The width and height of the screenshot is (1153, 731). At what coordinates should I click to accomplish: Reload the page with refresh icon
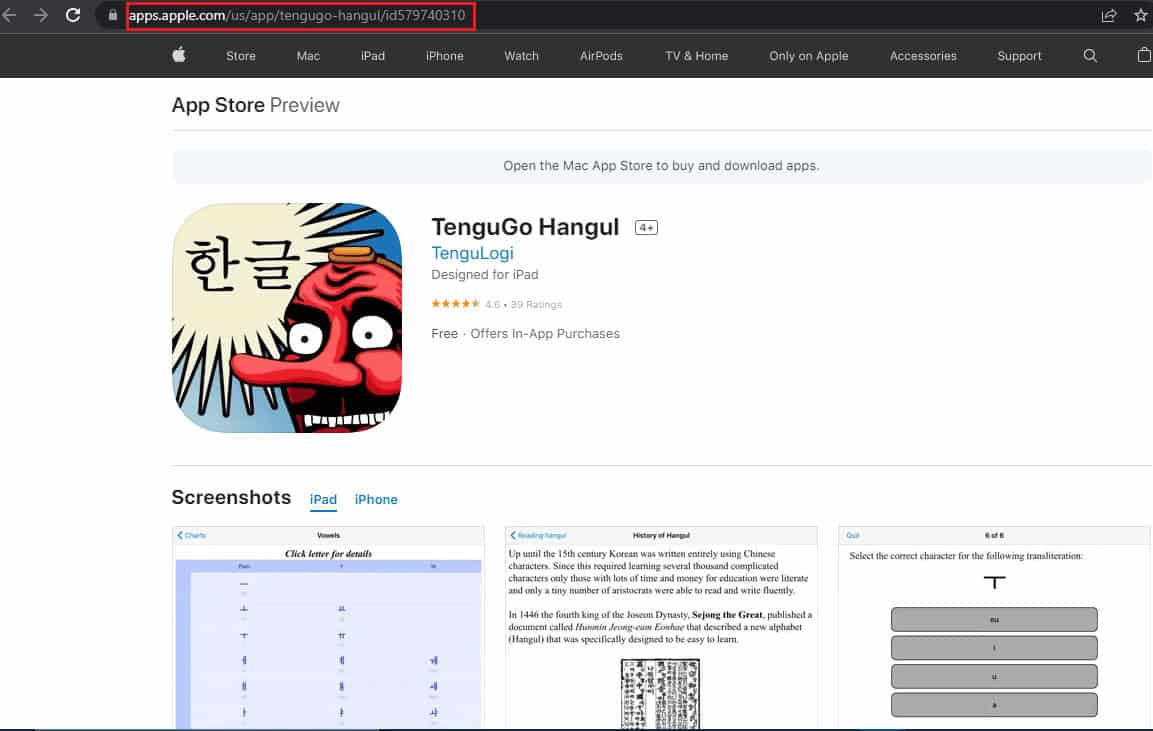pyautogui.click(x=73, y=15)
